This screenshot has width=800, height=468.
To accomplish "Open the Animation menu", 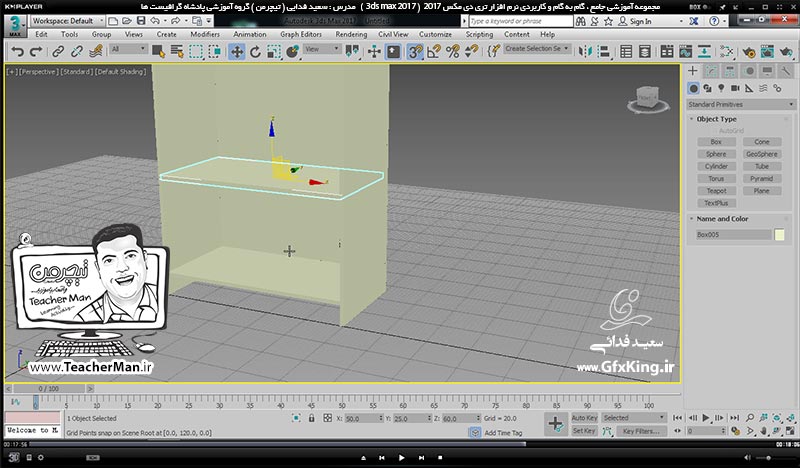I will coord(249,34).
